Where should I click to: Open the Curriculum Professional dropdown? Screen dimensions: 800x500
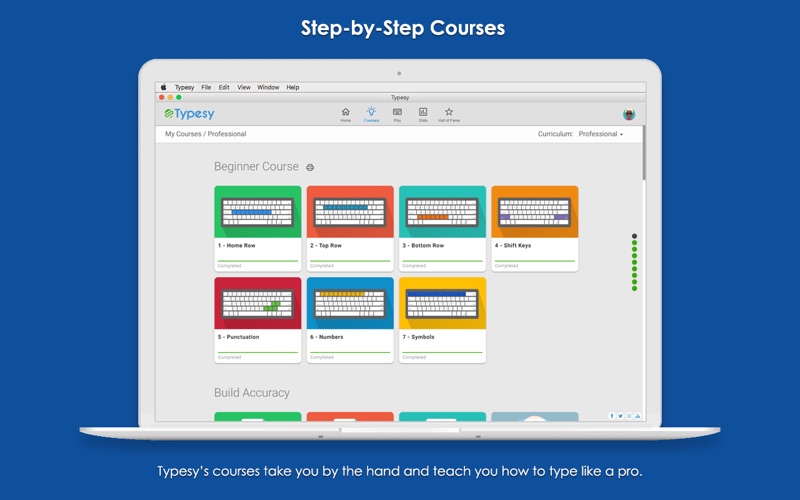[x=601, y=134]
